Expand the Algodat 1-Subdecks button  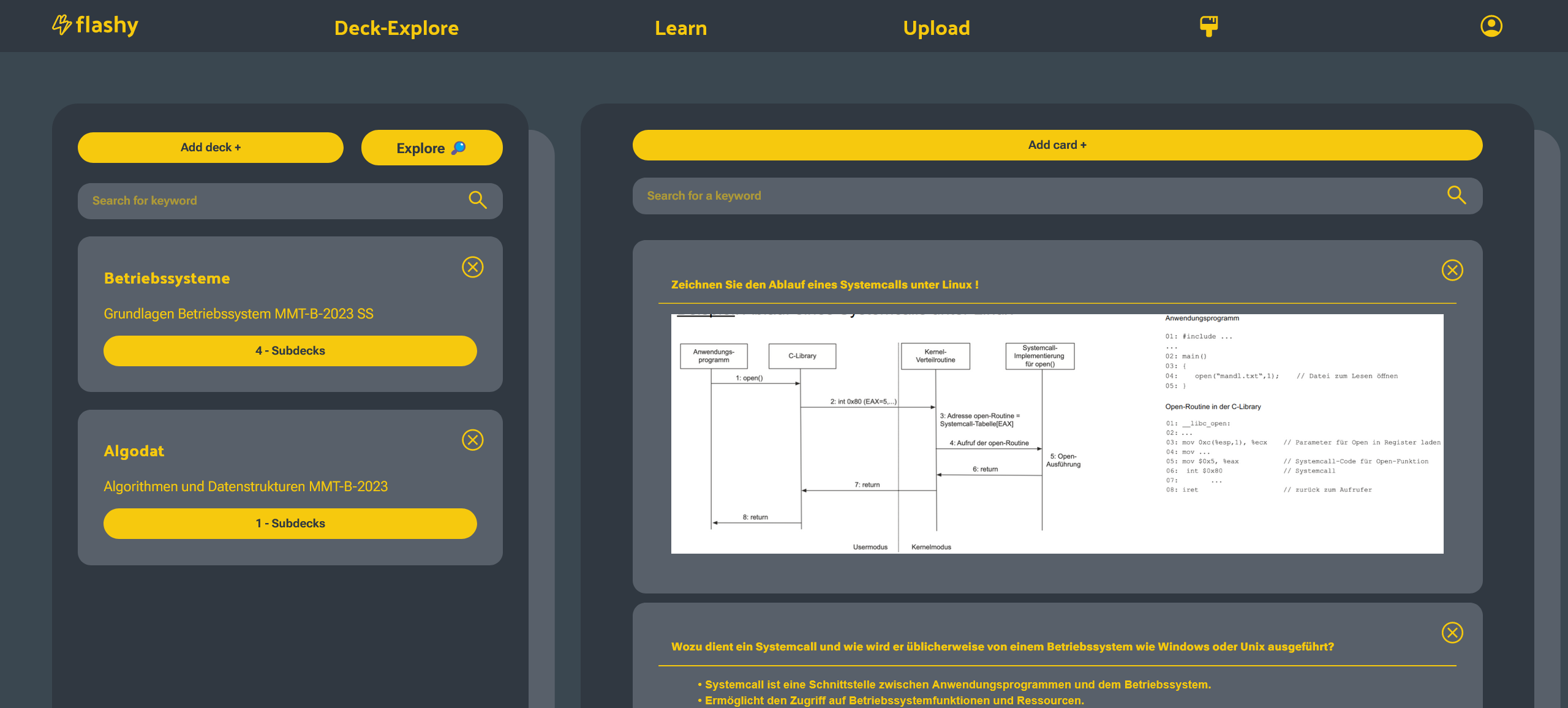(290, 522)
